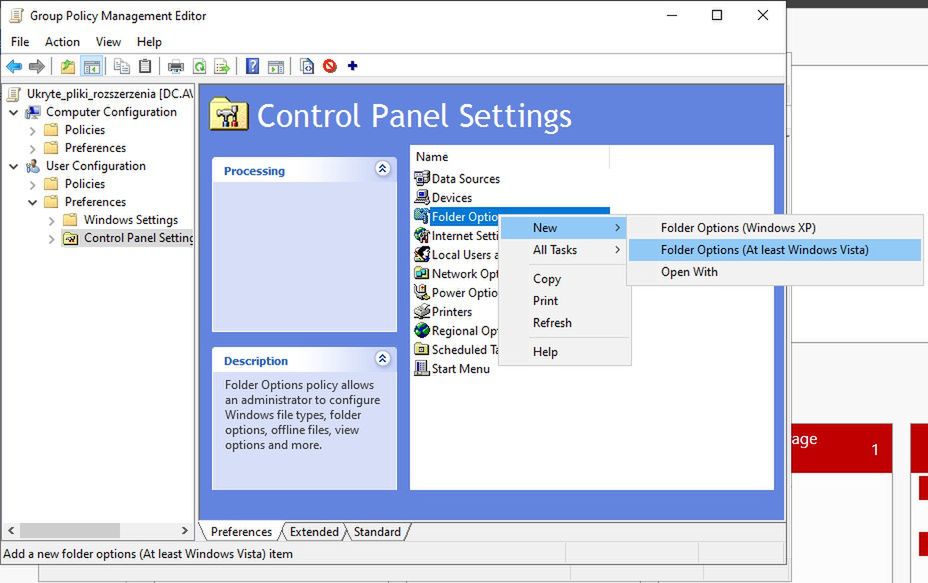Open the Help menu in menu bar
This screenshot has width=928, height=583.
149,42
